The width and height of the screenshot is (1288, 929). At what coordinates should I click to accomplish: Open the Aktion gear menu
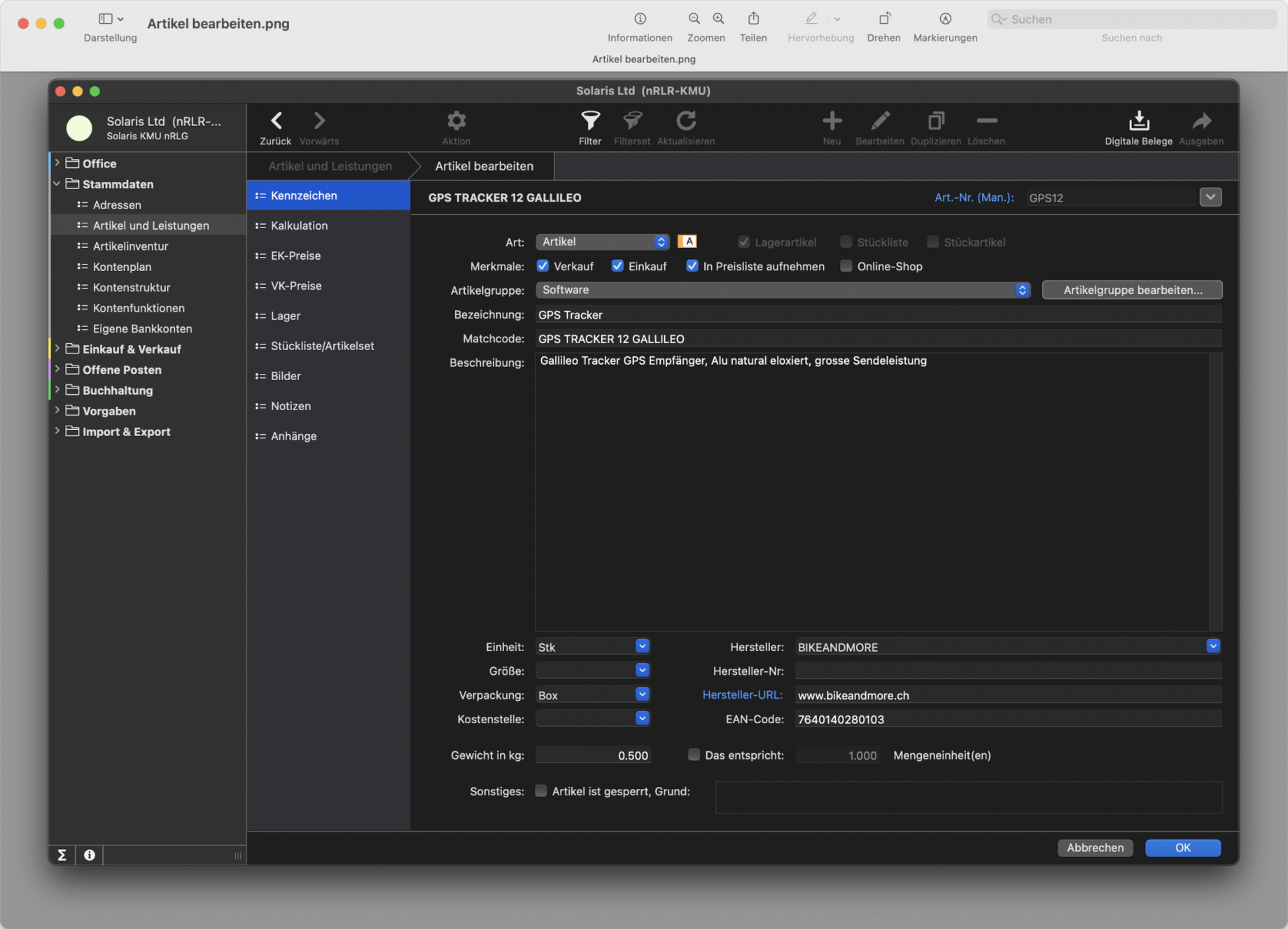pyautogui.click(x=456, y=121)
